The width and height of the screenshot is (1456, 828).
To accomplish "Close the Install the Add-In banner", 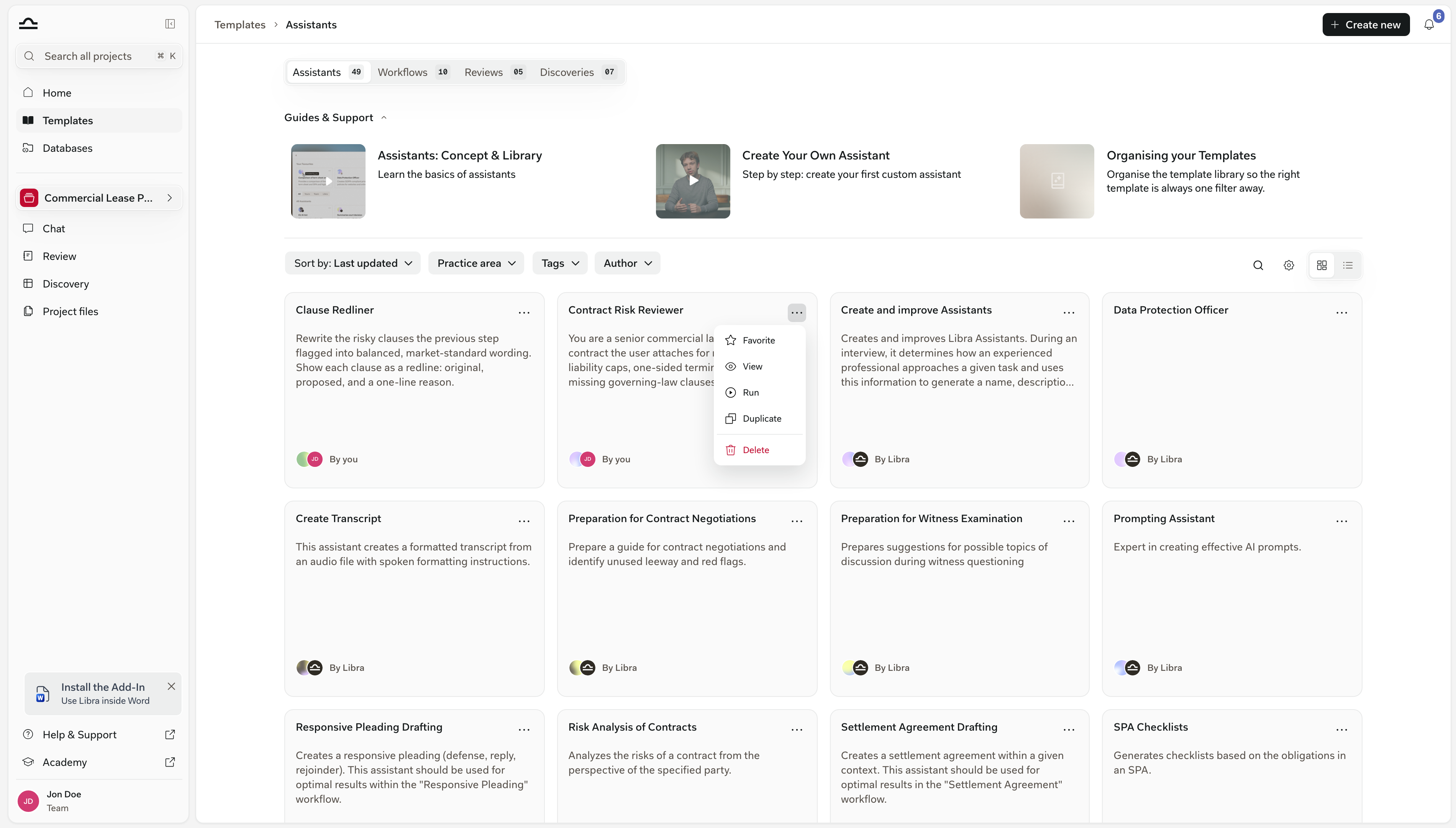I will pos(171,686).
